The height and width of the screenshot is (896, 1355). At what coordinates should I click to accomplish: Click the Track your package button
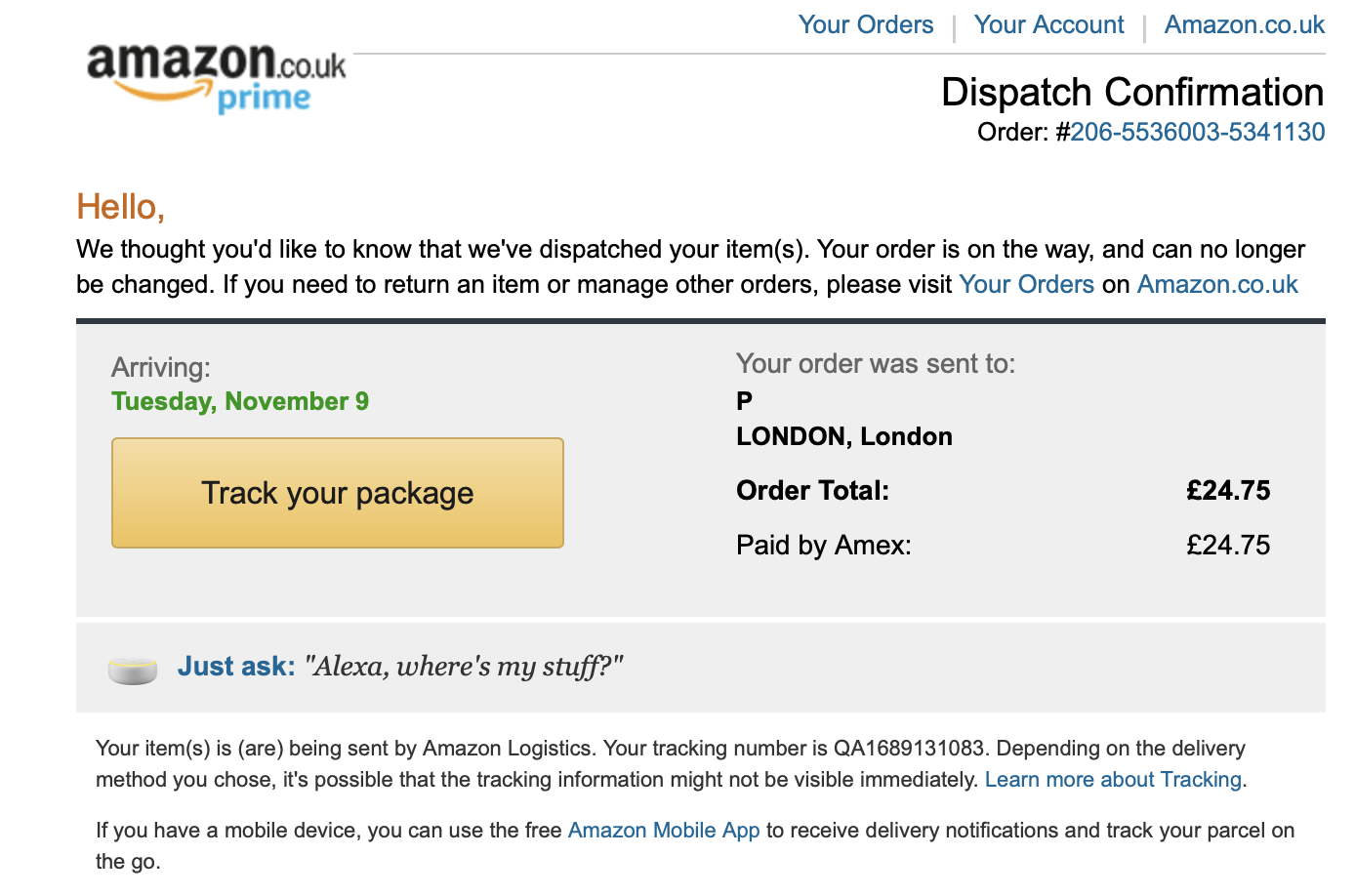coord(338,493)
